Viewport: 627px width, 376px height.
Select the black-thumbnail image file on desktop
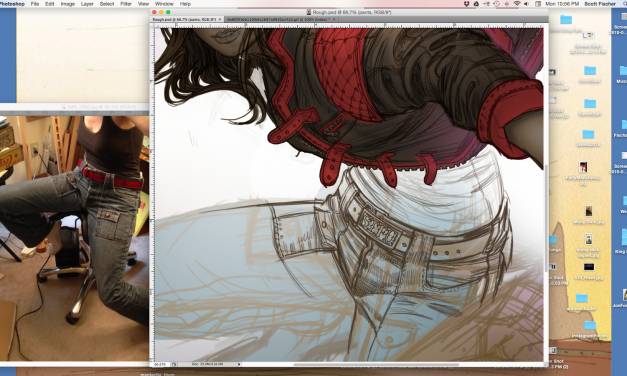tap(589, 267)
